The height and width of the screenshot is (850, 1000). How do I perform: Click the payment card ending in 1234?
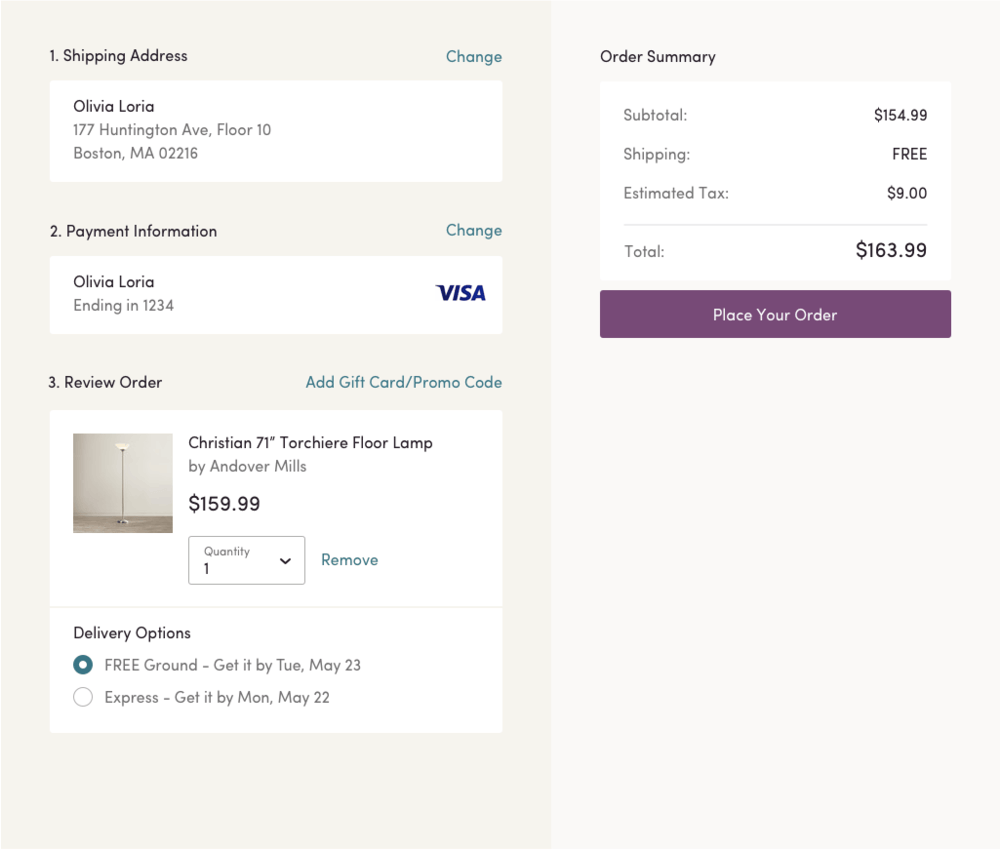click(x=276, y=295)
